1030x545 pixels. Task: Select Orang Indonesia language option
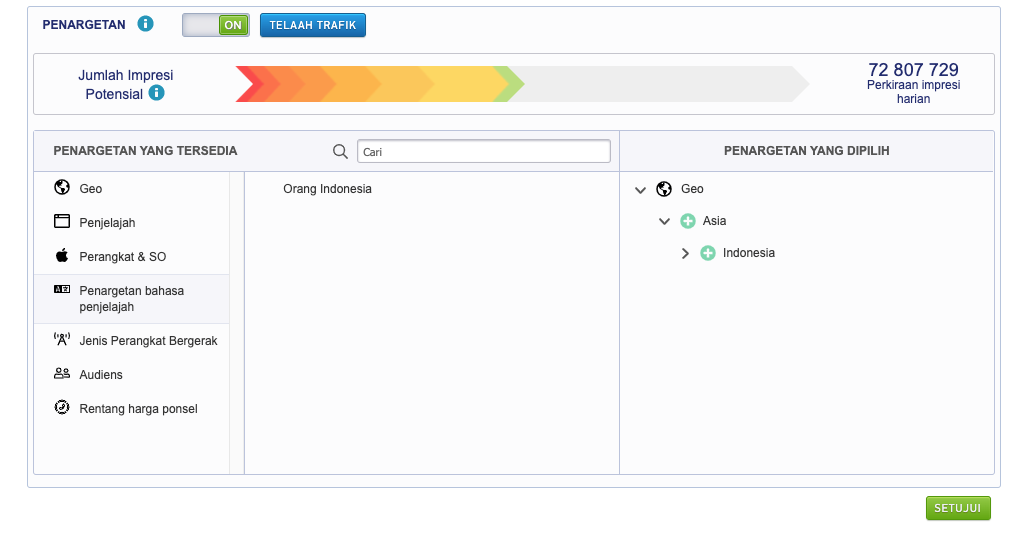click(327, 189)
